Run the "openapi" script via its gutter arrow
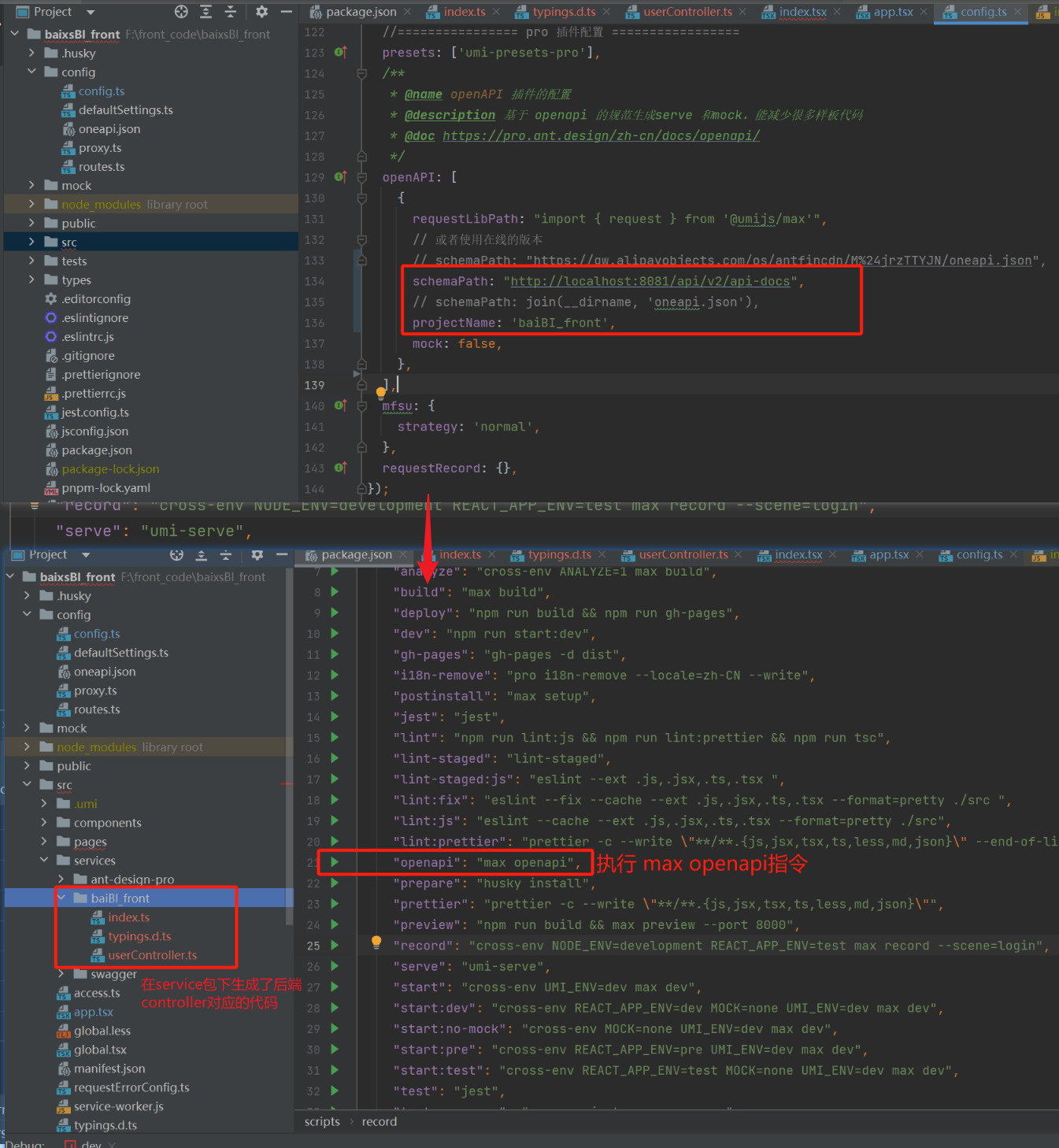1059x1148 pixels. [x=335, y=862]
